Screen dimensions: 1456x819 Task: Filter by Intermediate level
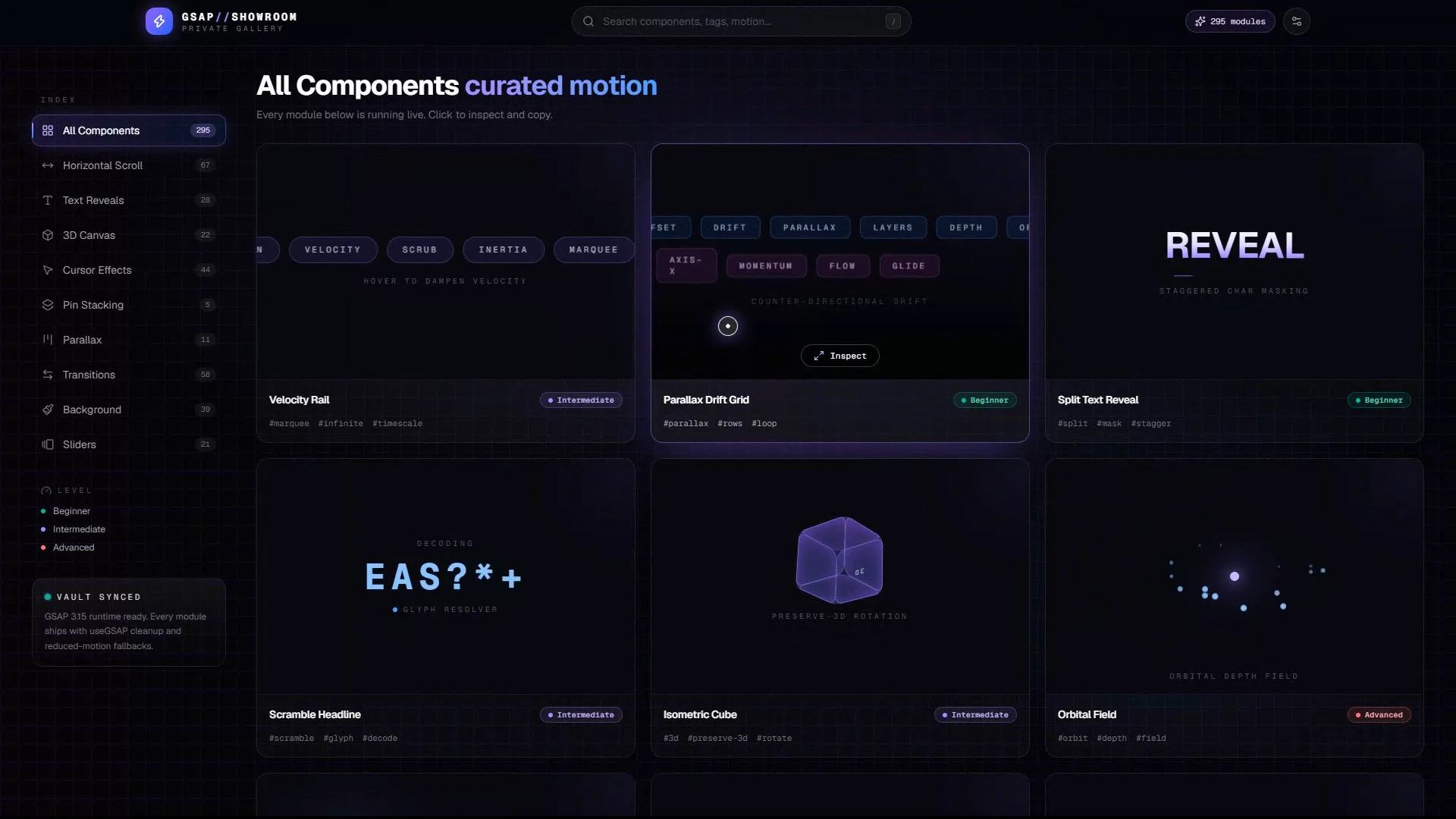(x=74, y=529)
